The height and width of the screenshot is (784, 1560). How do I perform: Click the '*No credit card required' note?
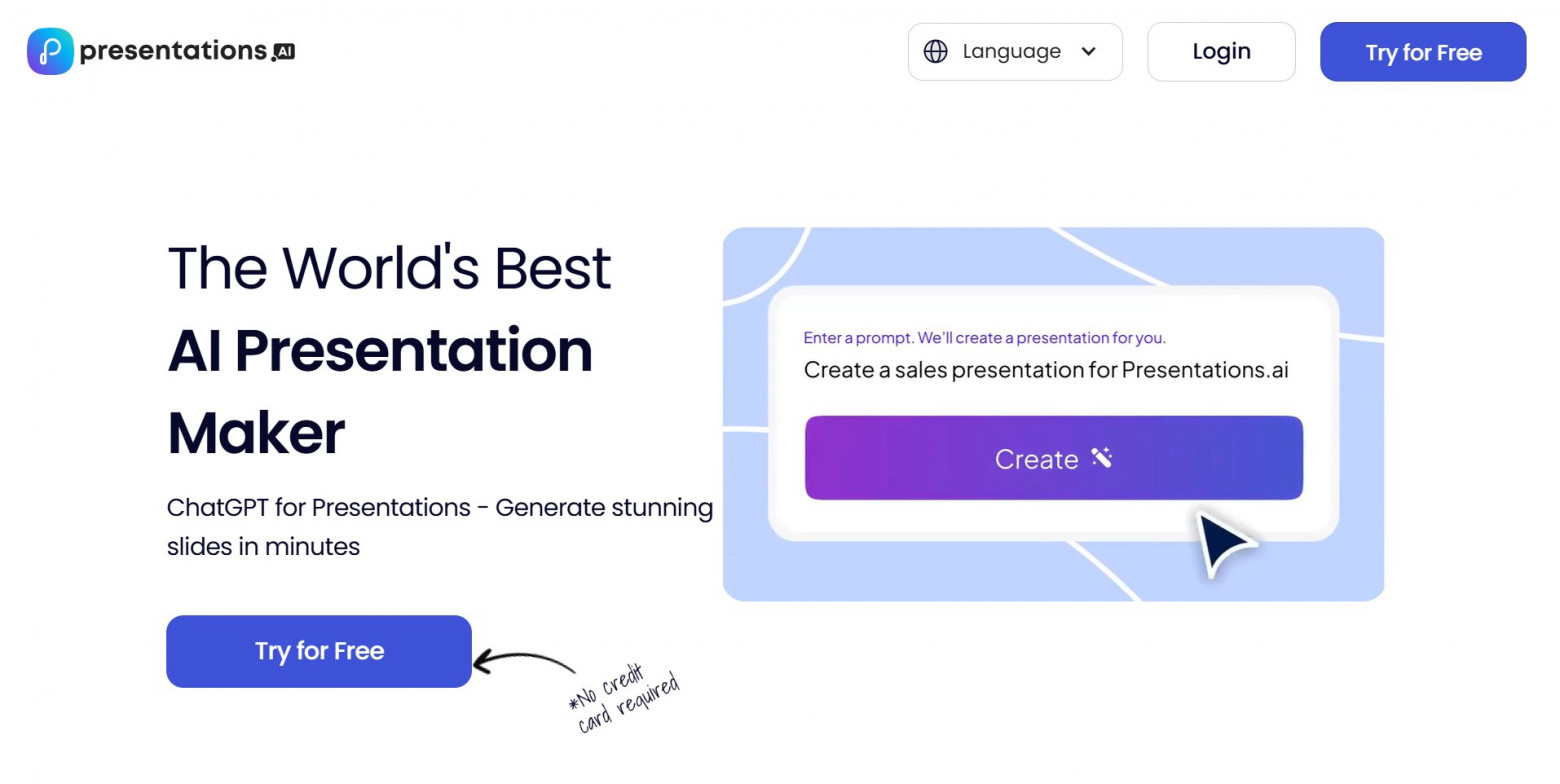click(624, 698)
